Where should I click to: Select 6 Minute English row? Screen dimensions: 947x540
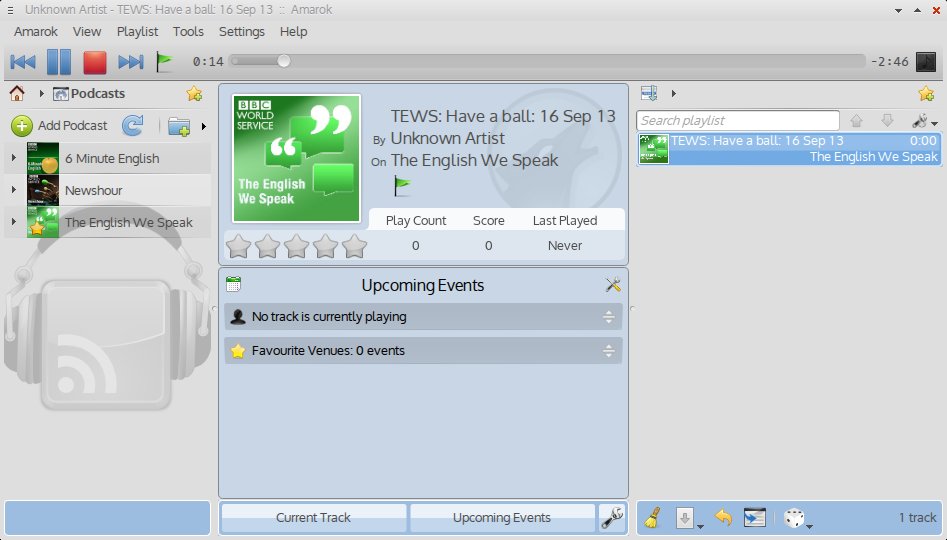[108, 158]
